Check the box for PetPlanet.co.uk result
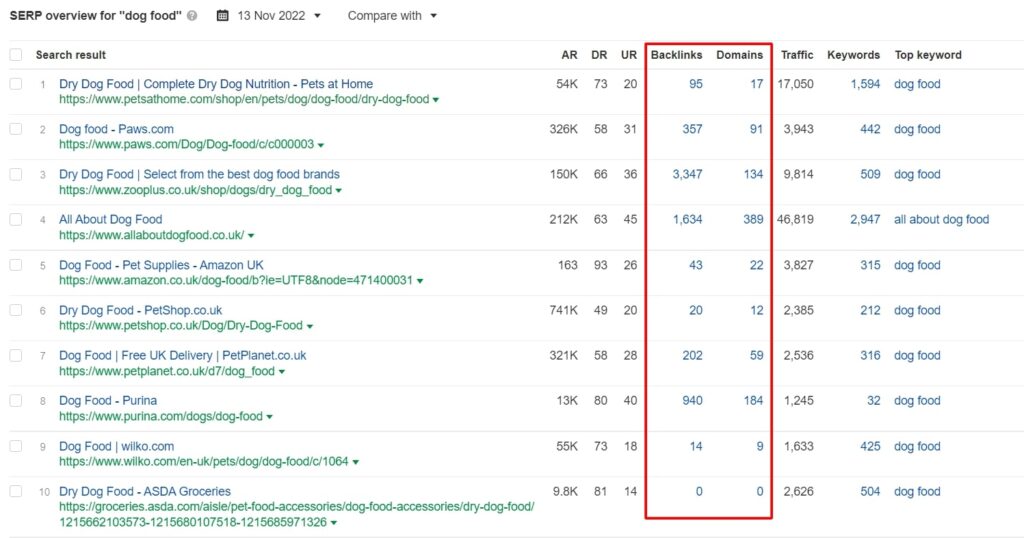Image resolution: width=1024 pixels, height=538 pixels. pos(16,355)
